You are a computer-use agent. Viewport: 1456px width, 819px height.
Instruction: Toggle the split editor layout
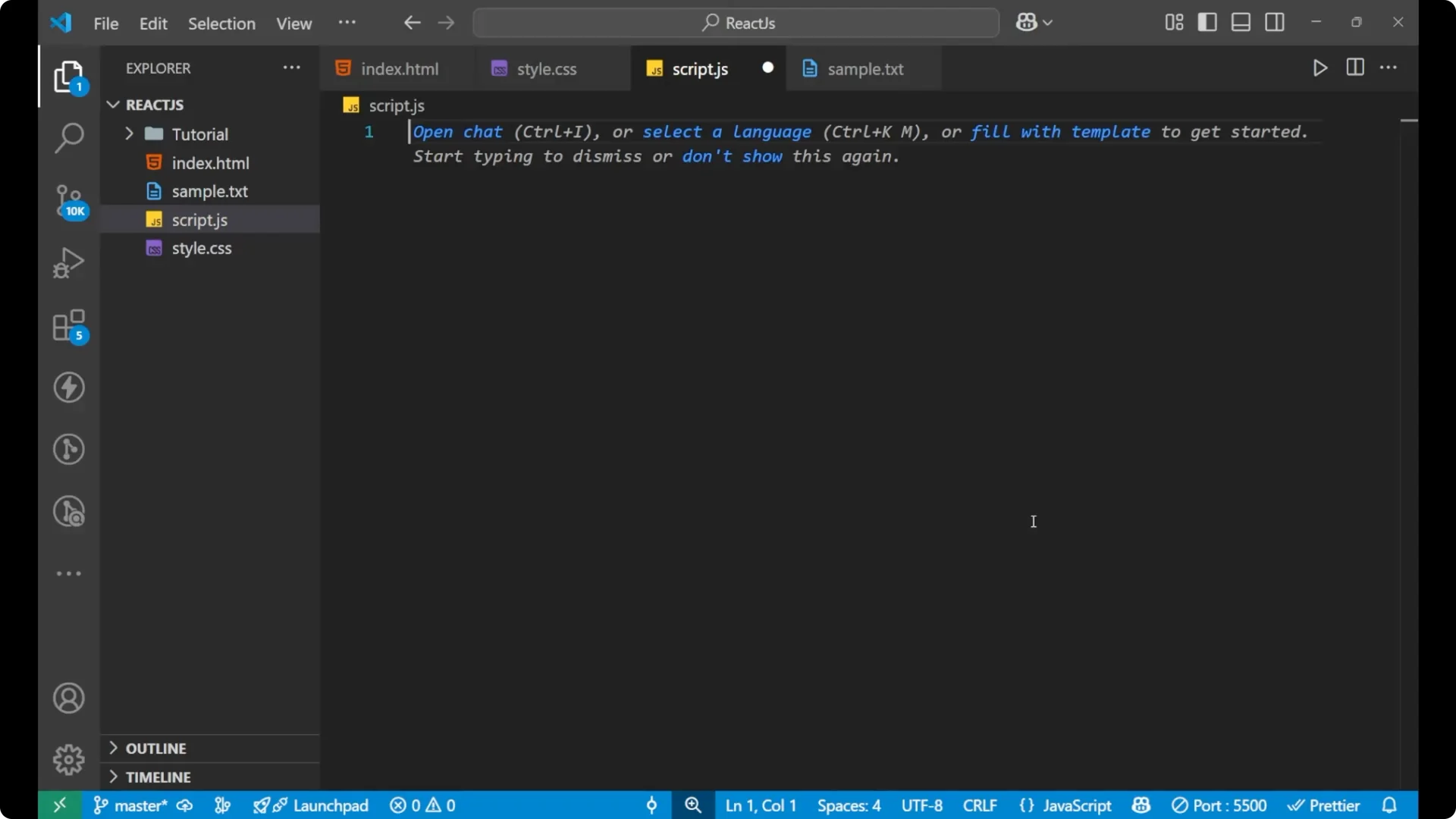[x=1355, y=67]
